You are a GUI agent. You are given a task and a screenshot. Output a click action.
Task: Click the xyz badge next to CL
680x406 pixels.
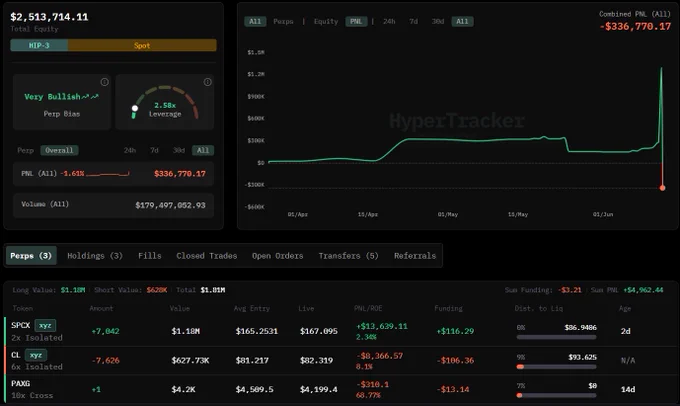coord(36,355)
